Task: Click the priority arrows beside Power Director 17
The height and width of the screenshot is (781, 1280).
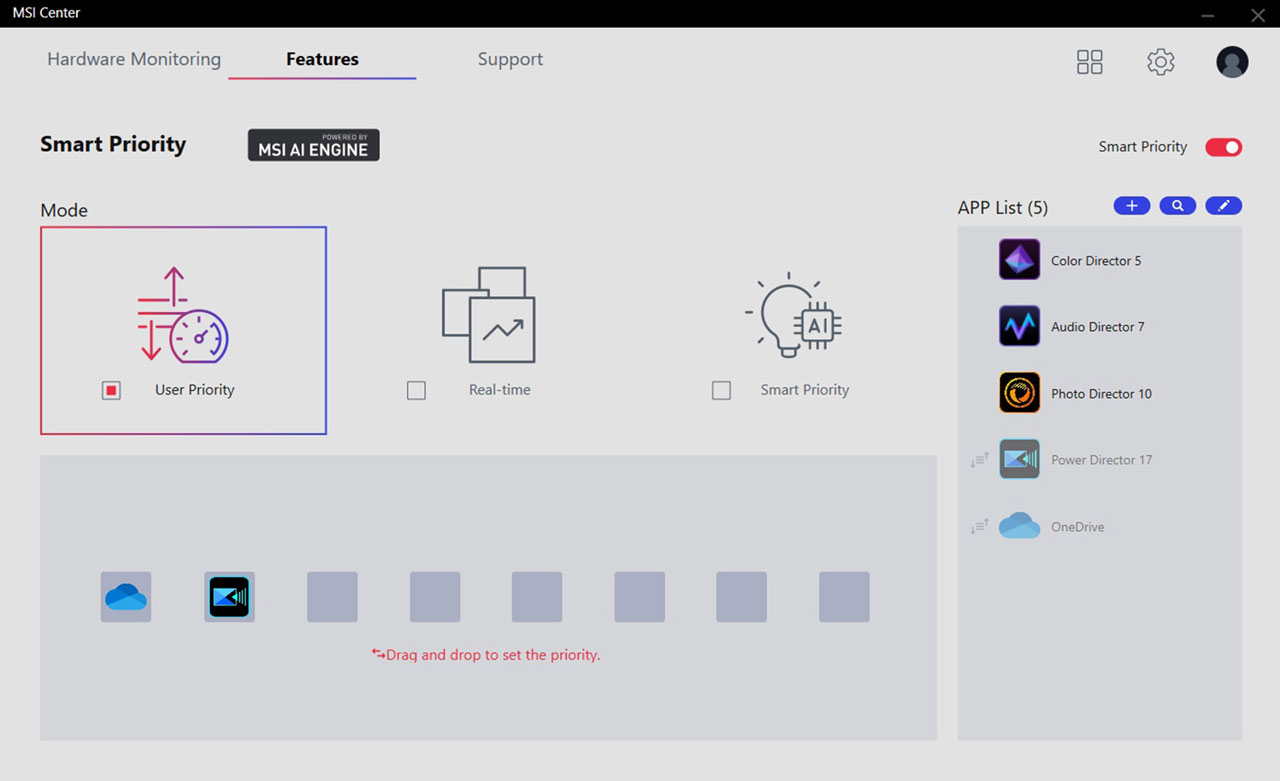Action: click(979, 460)
